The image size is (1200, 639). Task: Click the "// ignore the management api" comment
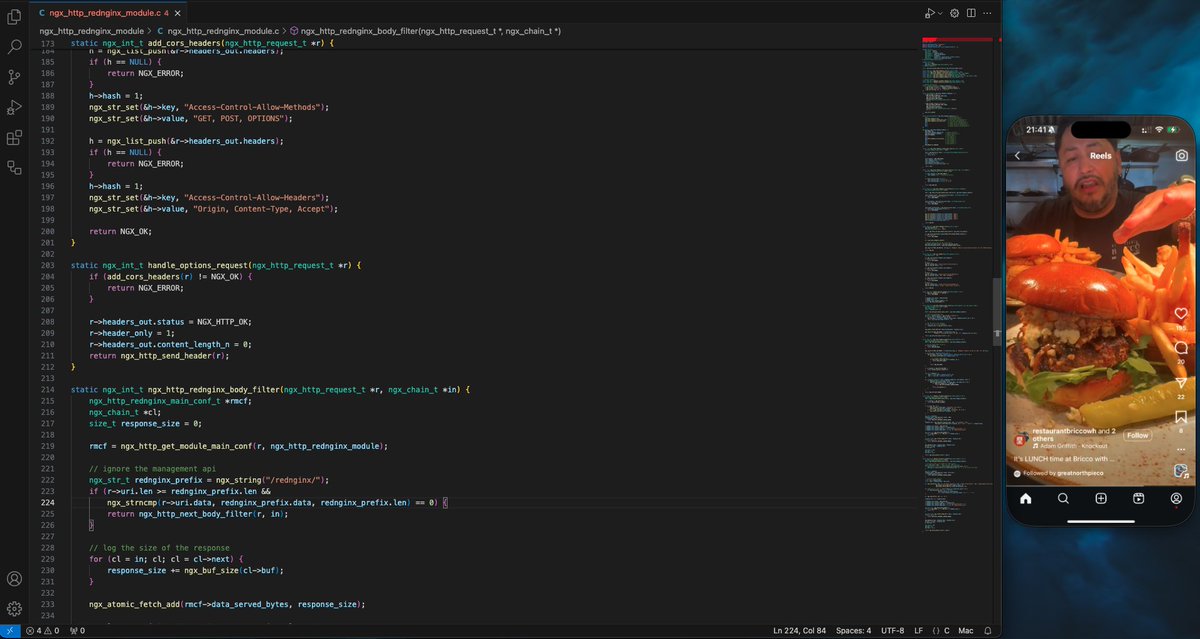pos(150,468)
